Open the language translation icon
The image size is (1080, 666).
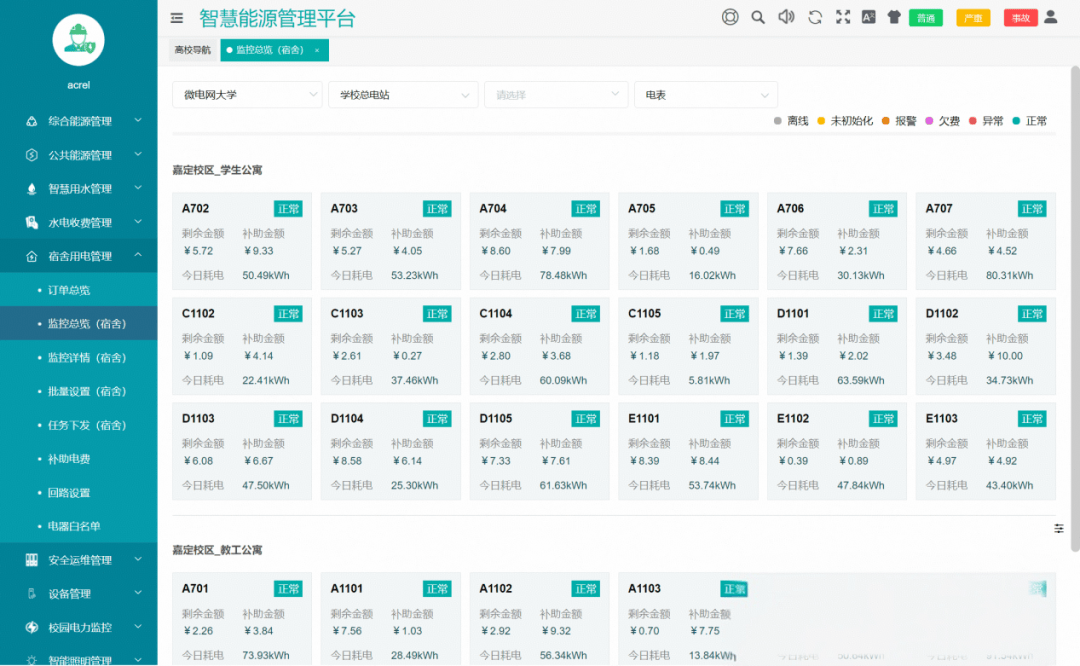coord(868,17)
